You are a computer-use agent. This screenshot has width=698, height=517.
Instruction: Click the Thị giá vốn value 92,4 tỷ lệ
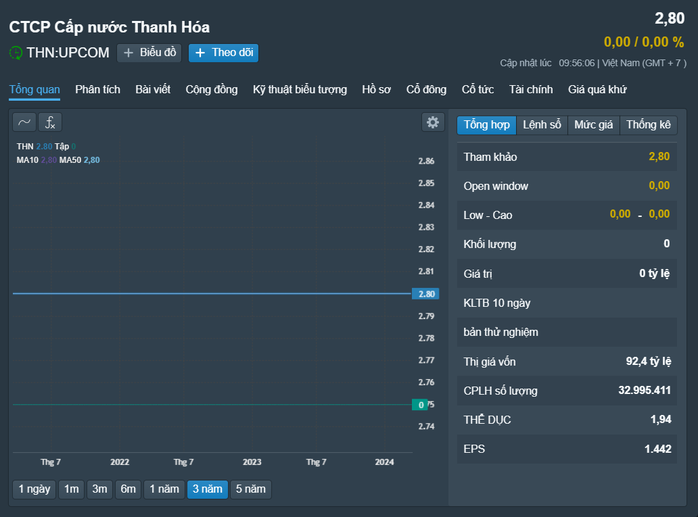pos(648,362)
